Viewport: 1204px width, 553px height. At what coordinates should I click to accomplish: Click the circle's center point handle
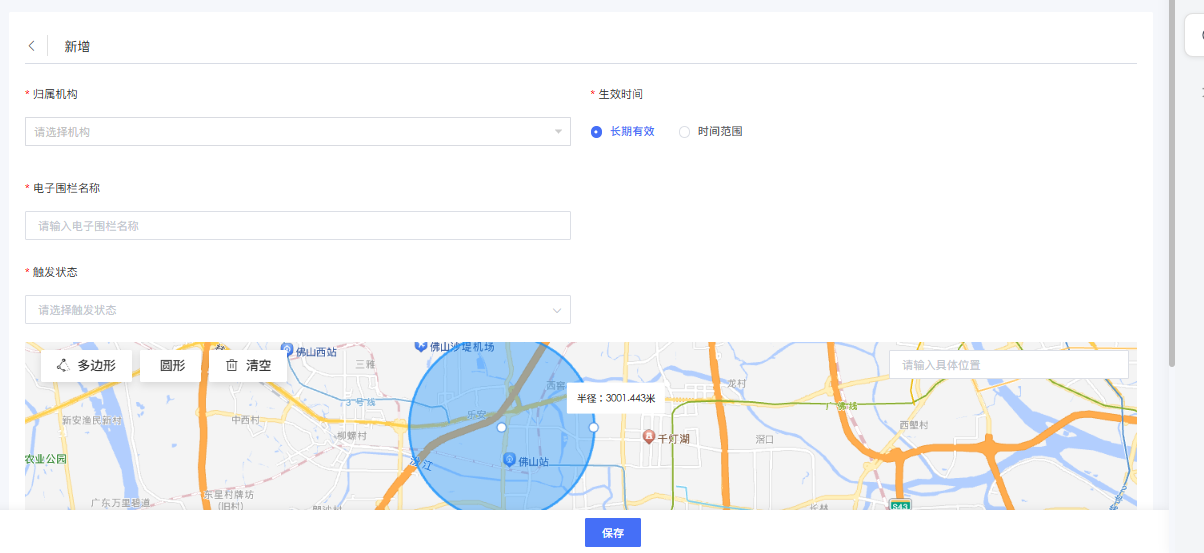[x=502, y=427]
